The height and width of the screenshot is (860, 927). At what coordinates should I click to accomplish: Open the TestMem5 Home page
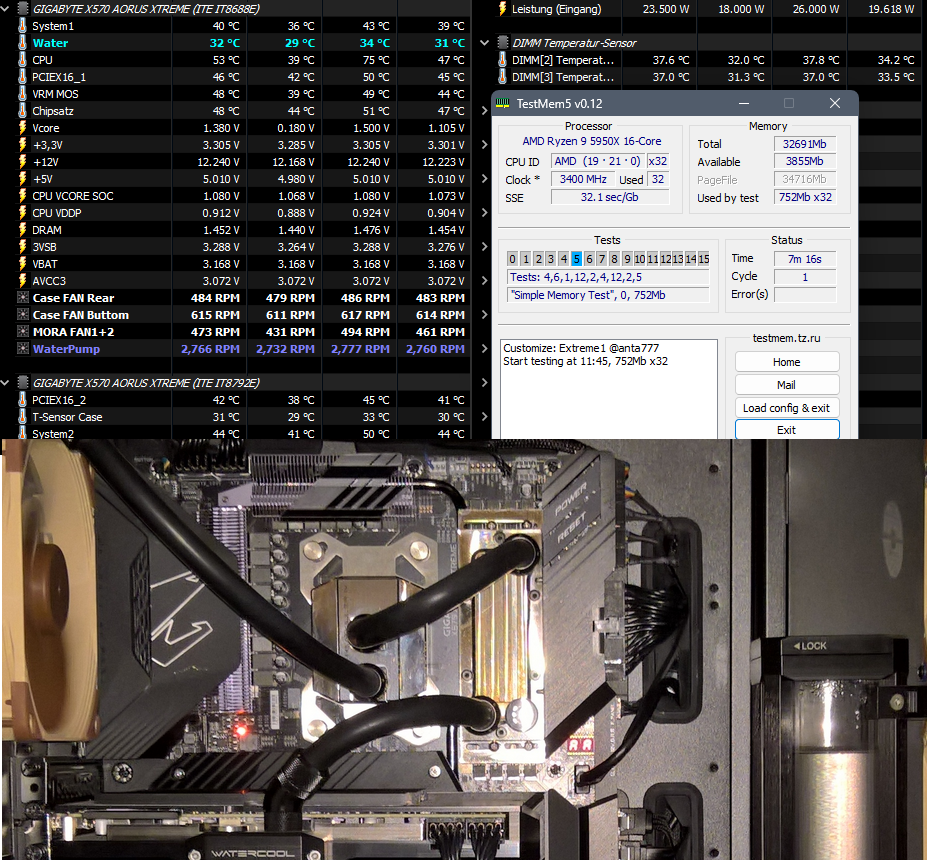click(787, 361)
